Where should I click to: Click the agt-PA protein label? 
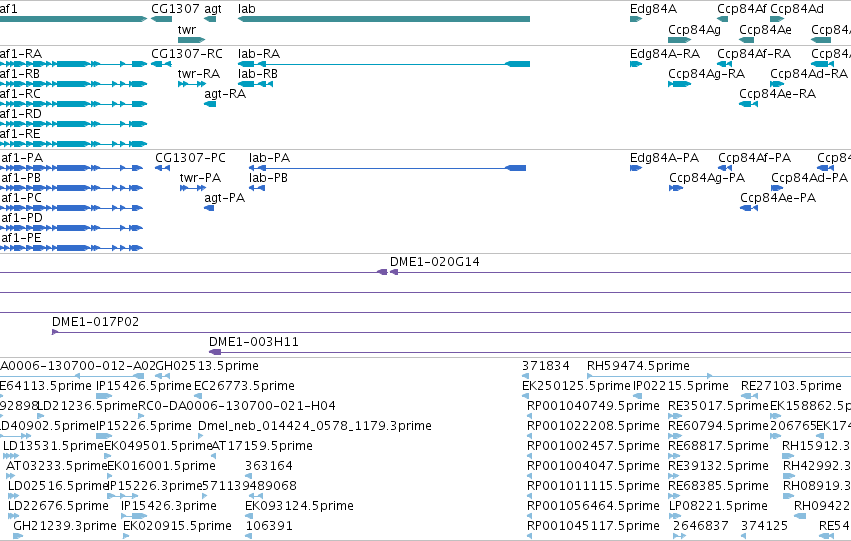click(x=225, y=198)
